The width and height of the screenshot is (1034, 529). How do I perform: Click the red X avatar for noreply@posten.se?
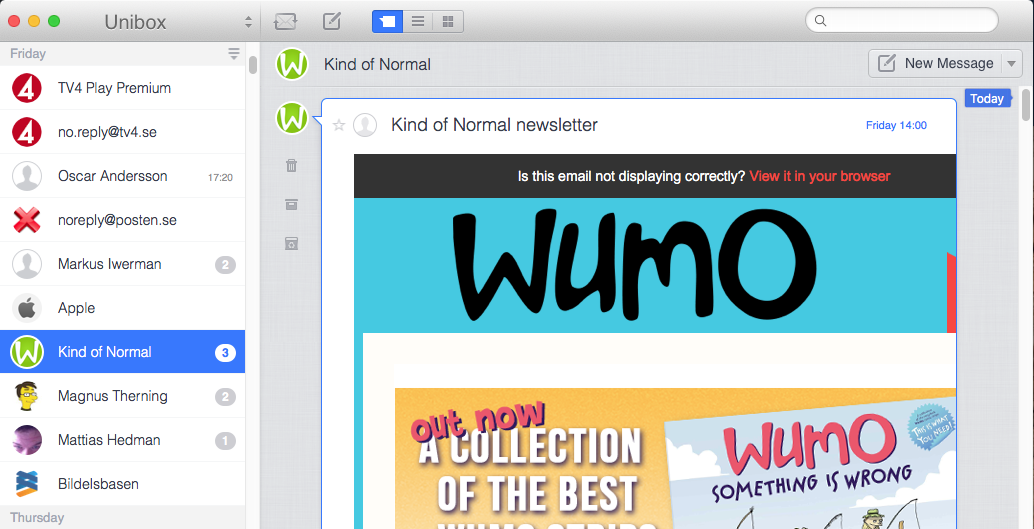27,220
